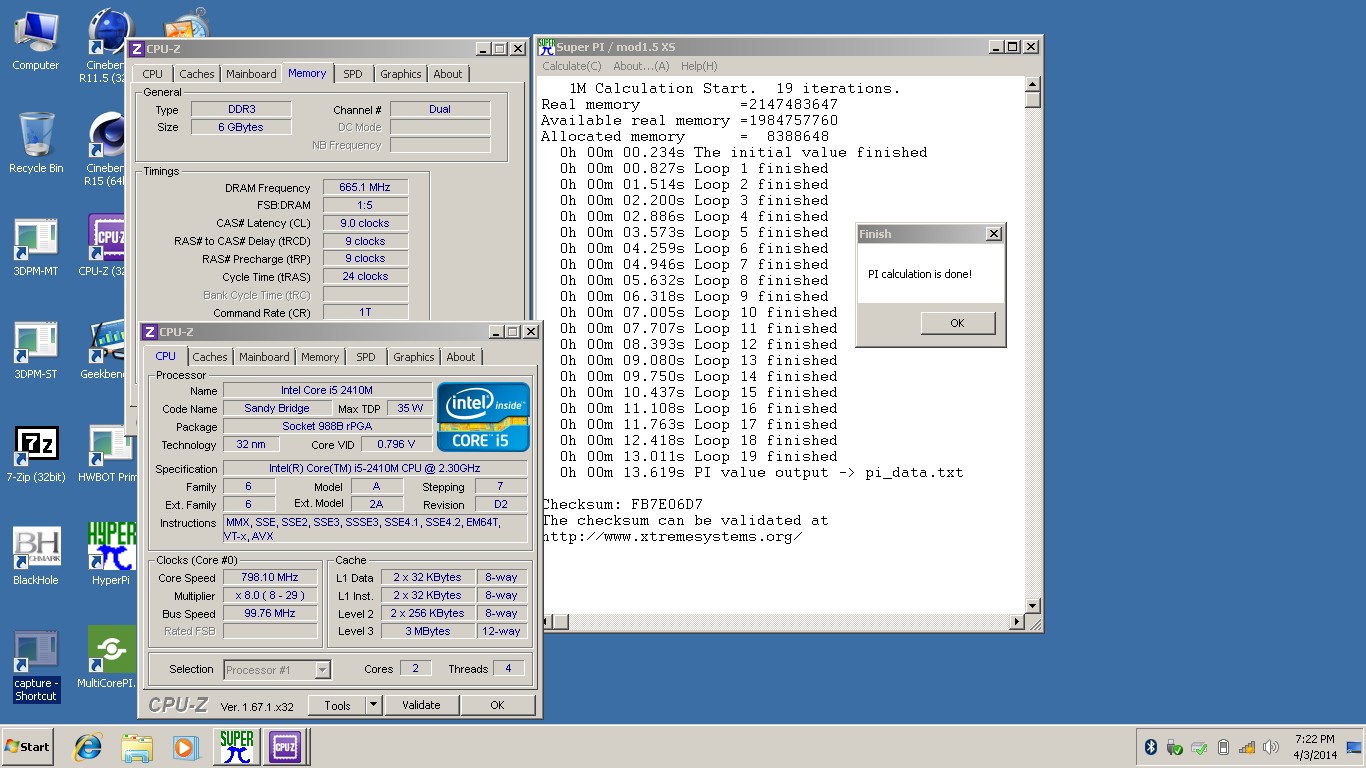Switch to SPD tab in front CPU-Z
The width and height of the screenshot is (1366, 768).
pos(366,357)
